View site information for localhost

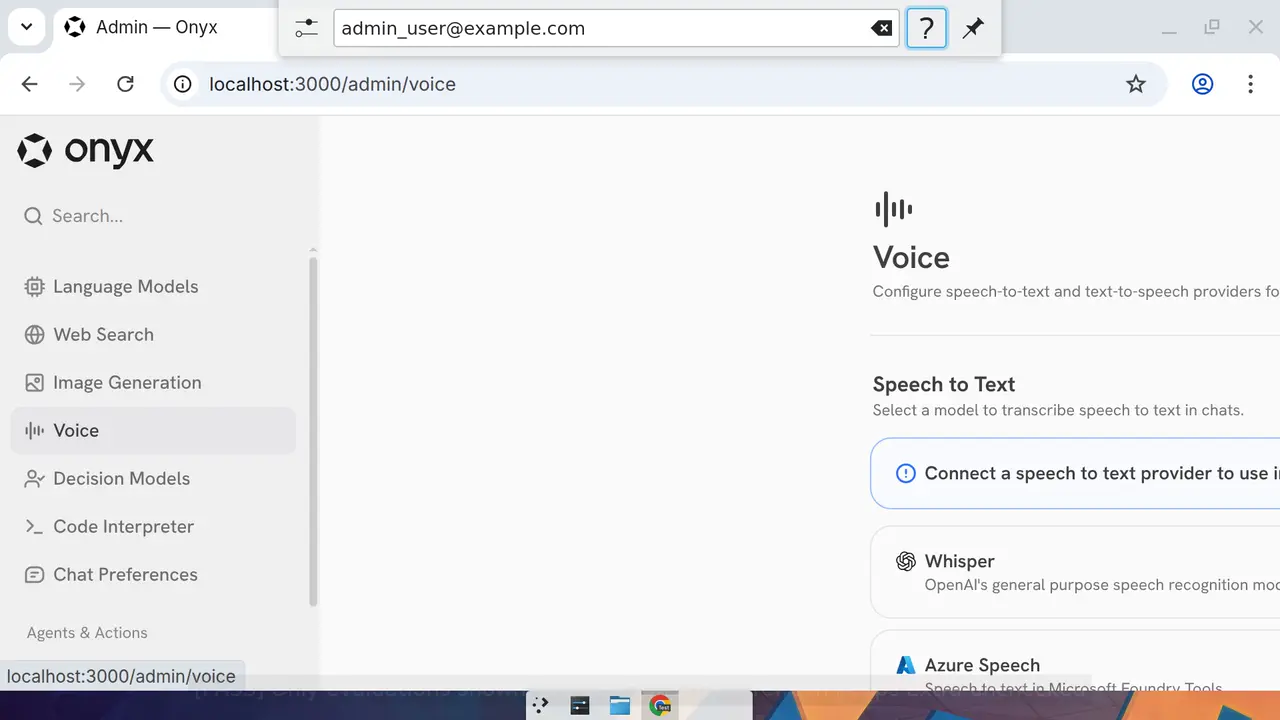183,84
